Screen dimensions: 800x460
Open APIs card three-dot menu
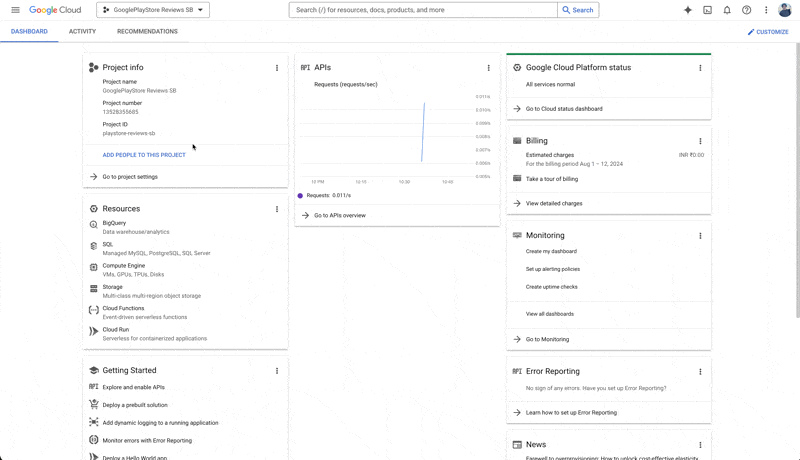tap(488, 68)
